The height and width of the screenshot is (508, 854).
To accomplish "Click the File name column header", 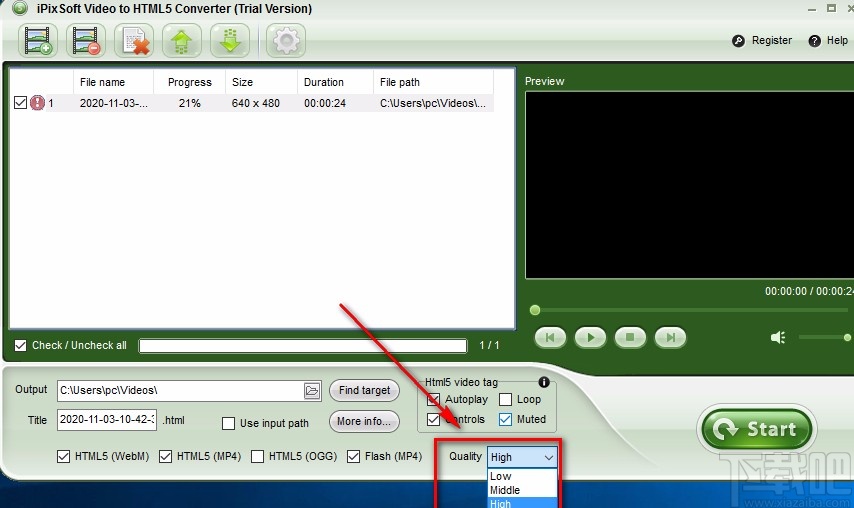I will click(113, 82).
